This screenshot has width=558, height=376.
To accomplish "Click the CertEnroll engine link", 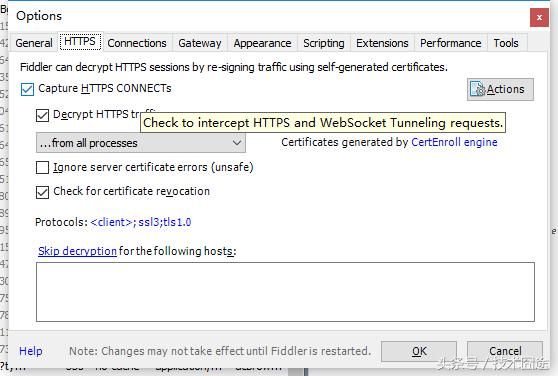I will 454,142.
